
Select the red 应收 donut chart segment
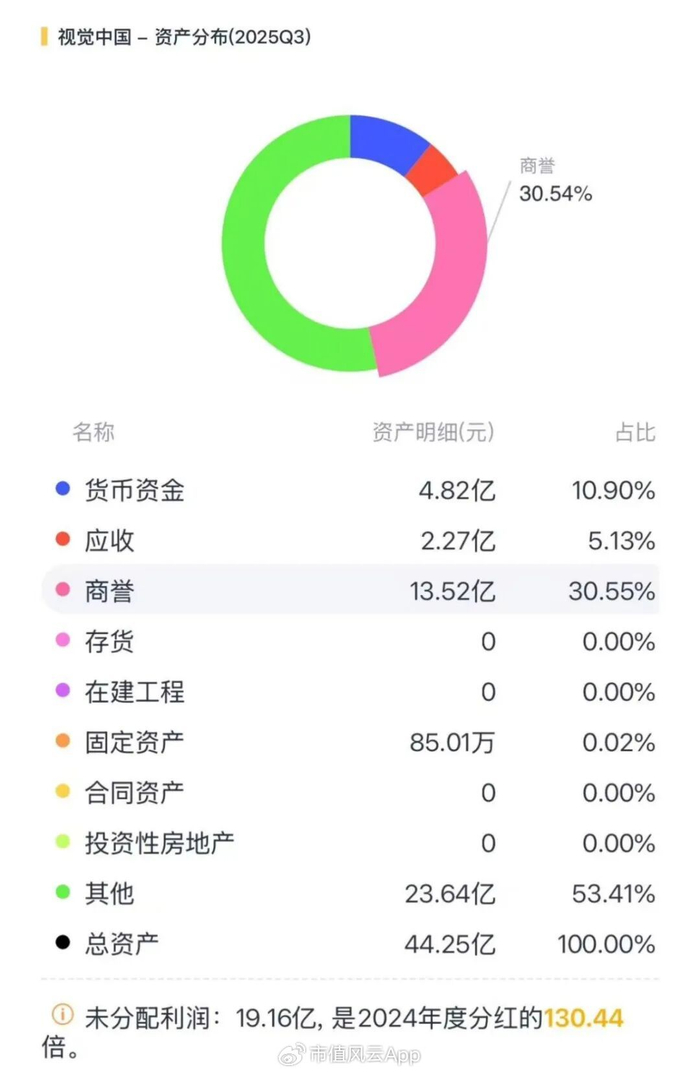[x=431, y=169]
